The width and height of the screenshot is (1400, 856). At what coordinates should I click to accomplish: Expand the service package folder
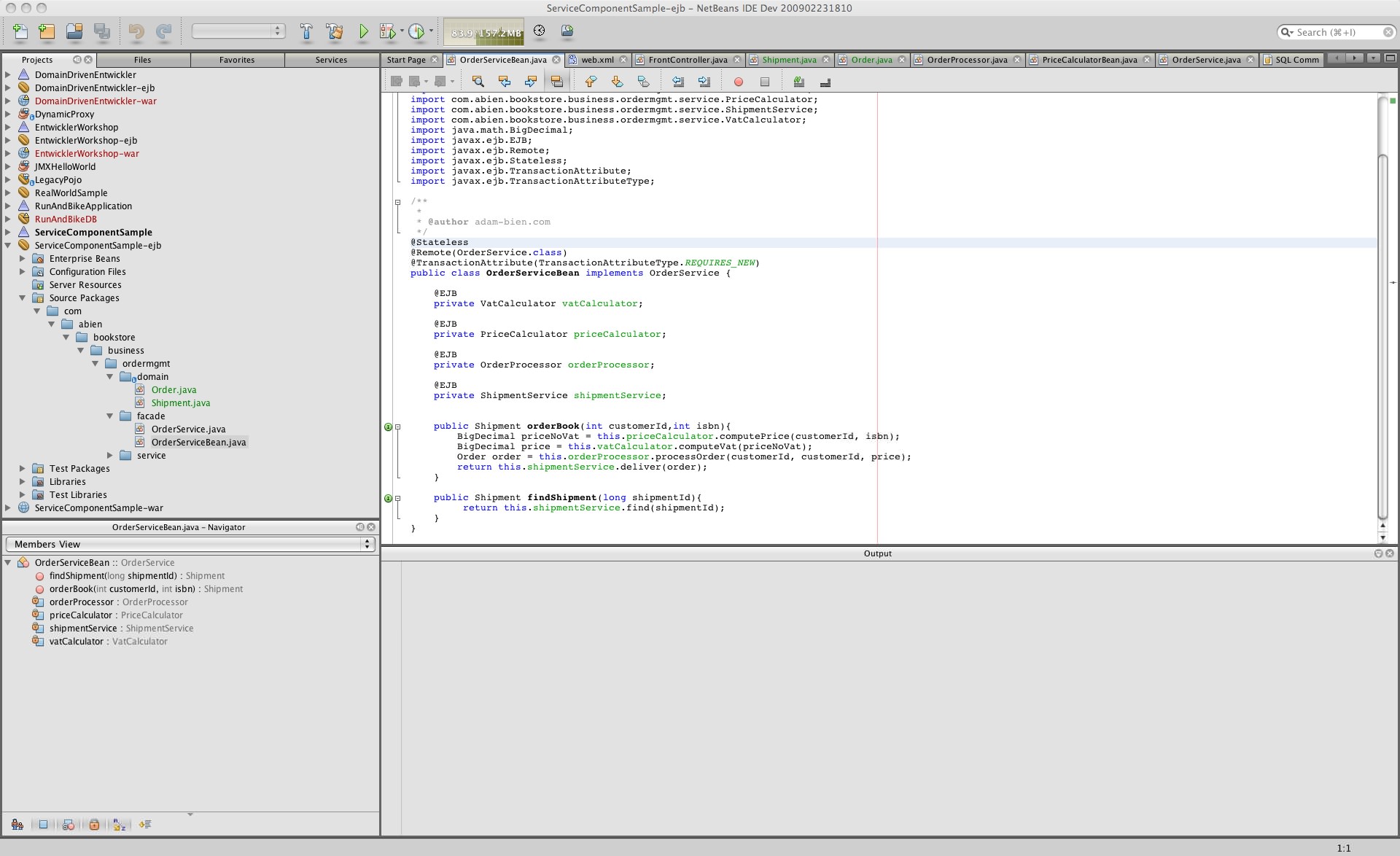tap(110, 455)
